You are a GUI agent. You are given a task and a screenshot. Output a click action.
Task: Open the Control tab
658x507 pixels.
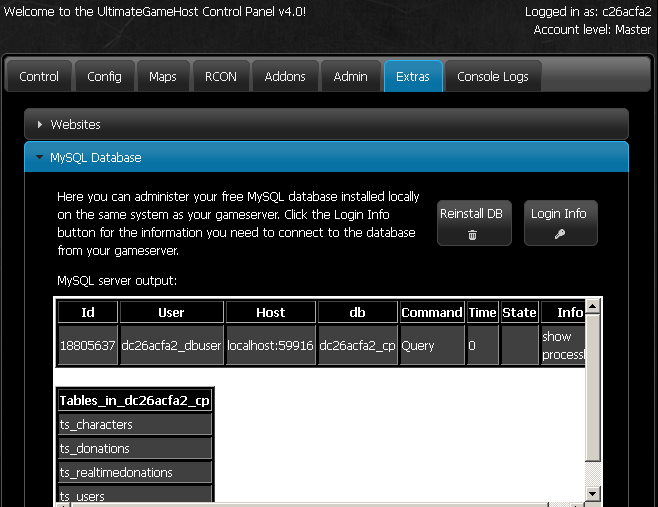pos(39,76)
